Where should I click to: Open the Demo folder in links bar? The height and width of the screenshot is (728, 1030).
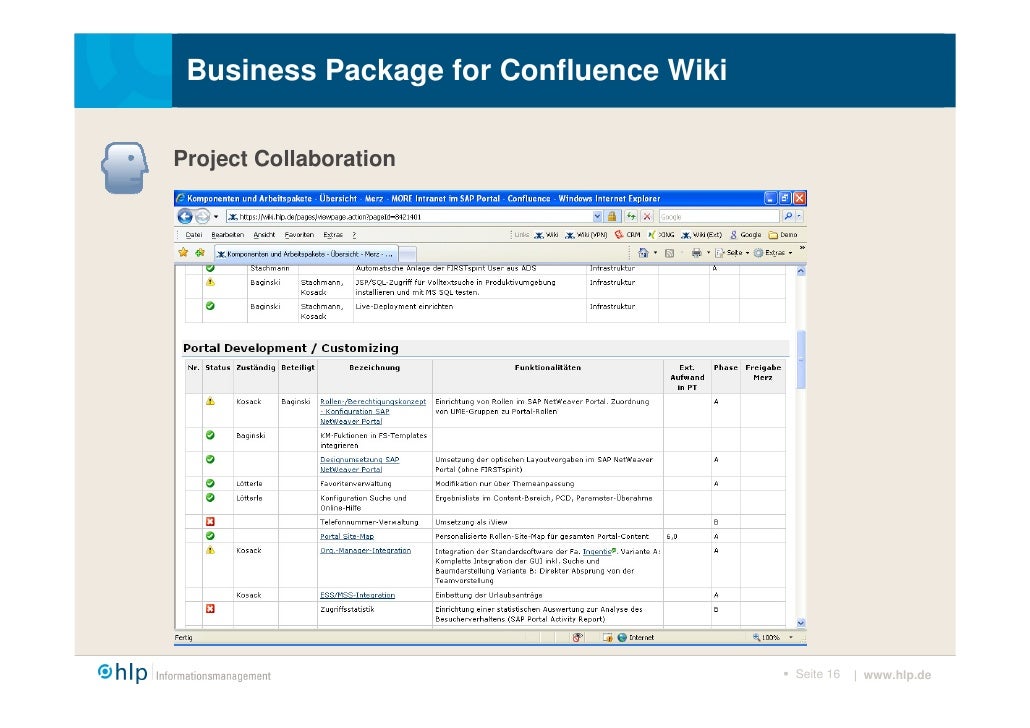(x=783, y=235)
